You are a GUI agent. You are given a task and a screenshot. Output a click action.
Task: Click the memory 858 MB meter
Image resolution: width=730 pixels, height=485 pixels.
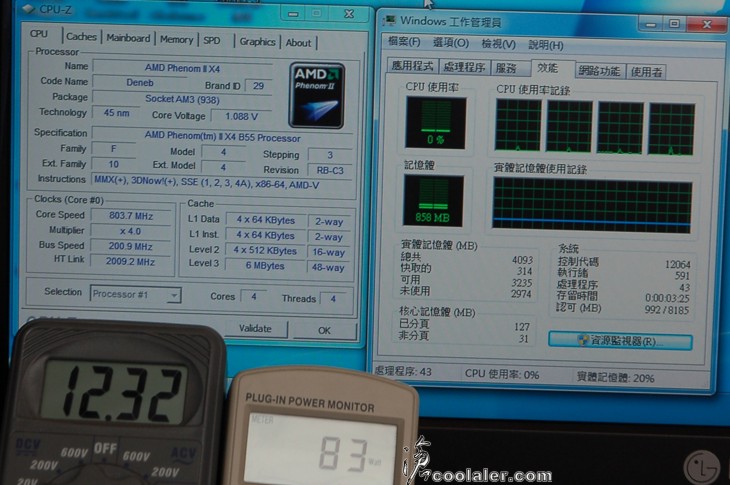coord(433,201)
